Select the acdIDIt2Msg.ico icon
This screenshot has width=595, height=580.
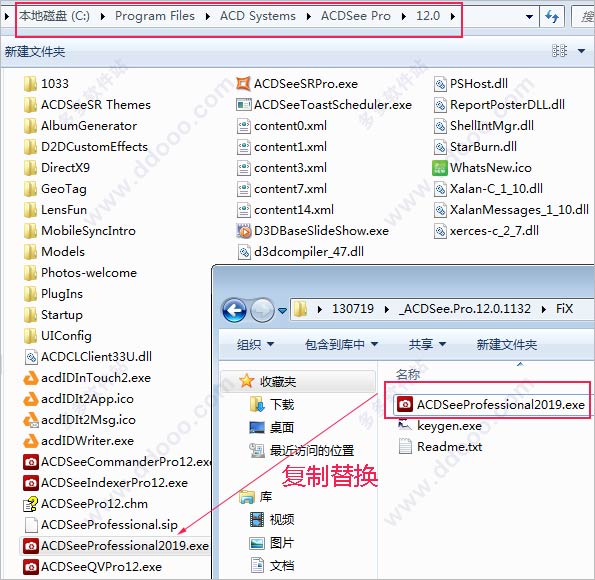coord(31,420)
